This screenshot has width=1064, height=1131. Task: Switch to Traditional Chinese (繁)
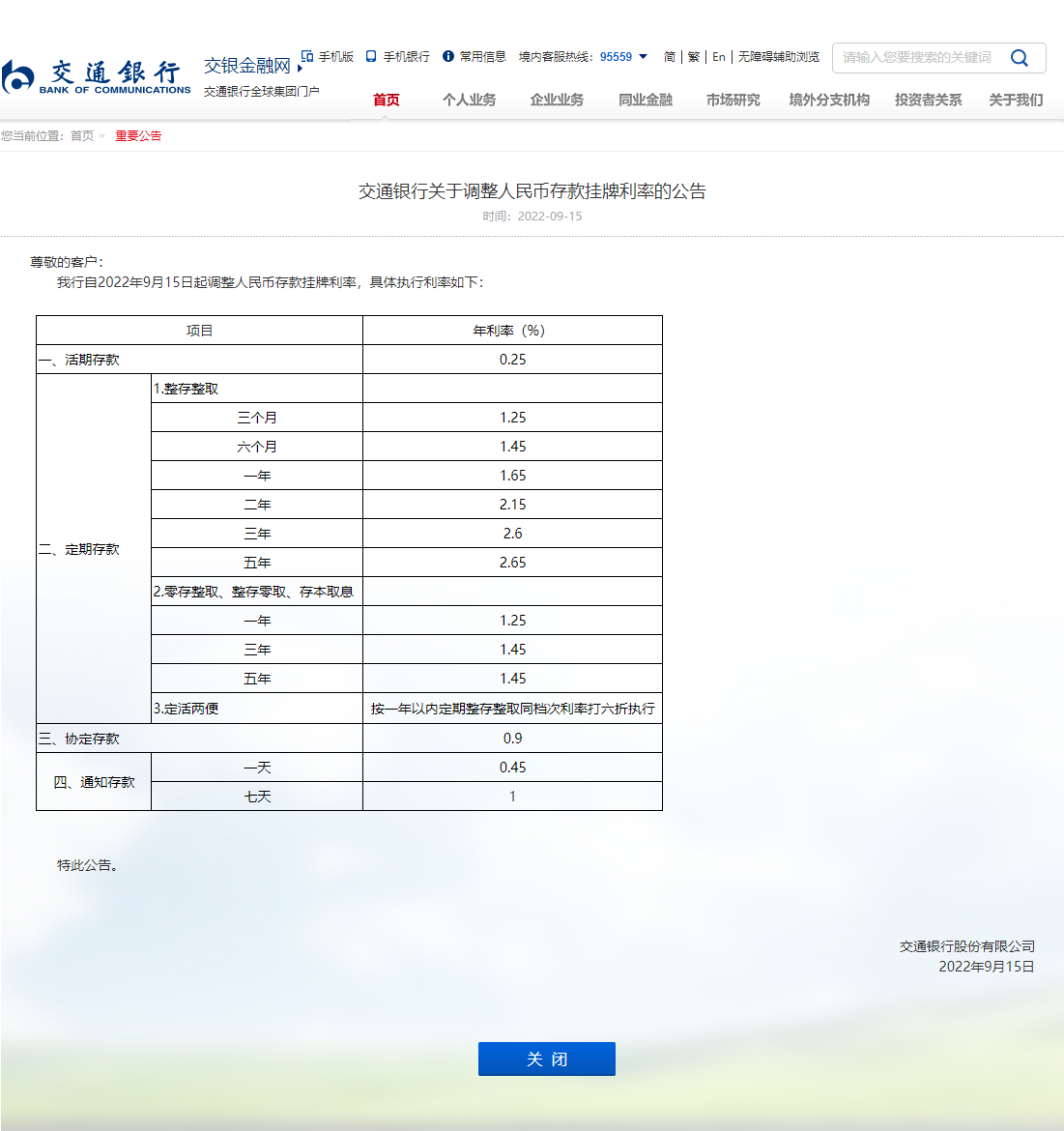(694, 57)
